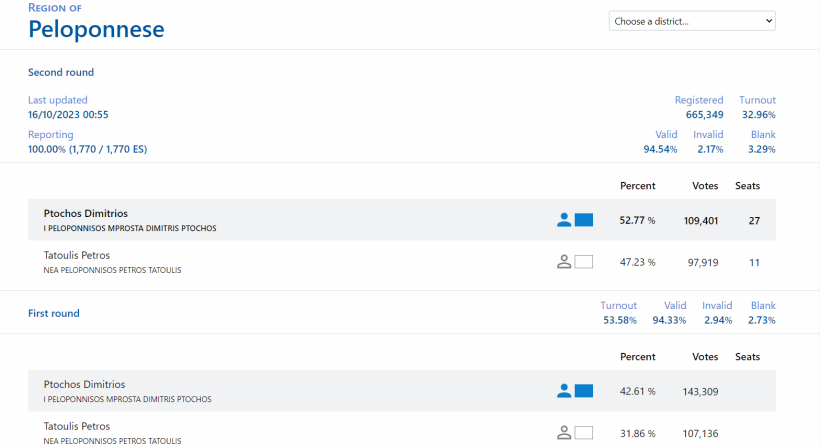
Task: Select blue color box for Ptochos, second round
Action: (584, 220)
